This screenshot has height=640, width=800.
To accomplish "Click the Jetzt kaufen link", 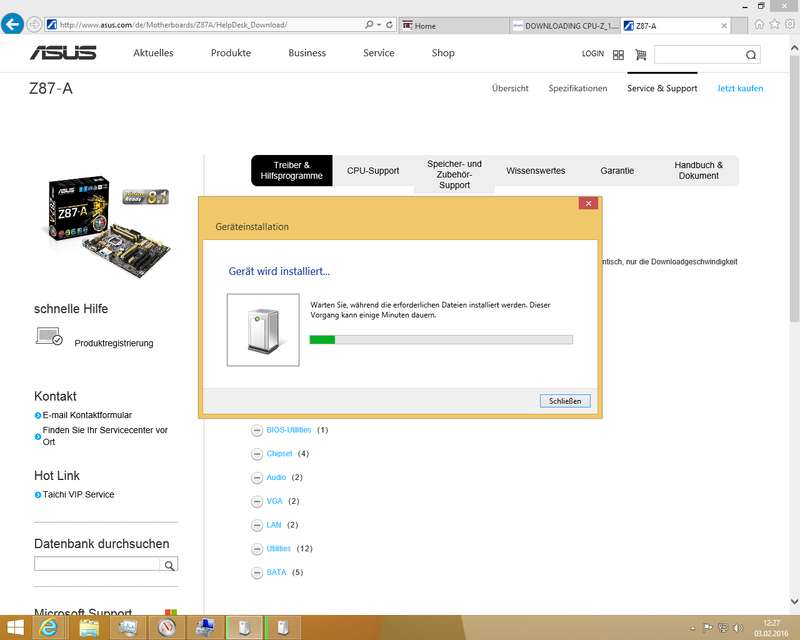I will [740, 88].
